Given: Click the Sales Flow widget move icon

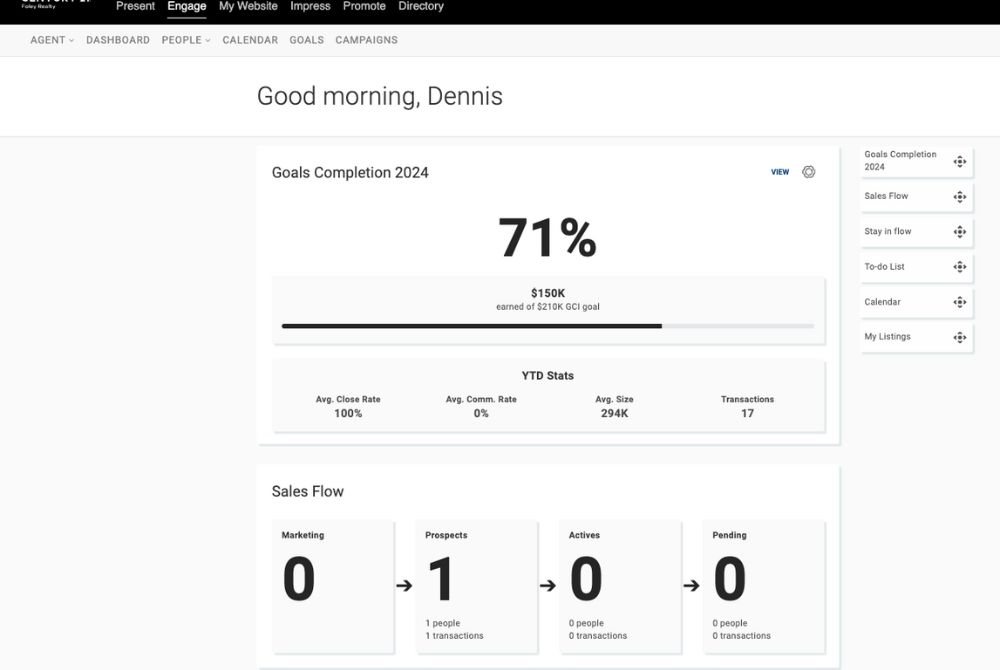Looking at the screenshot, I should click(x=959, y=197).
